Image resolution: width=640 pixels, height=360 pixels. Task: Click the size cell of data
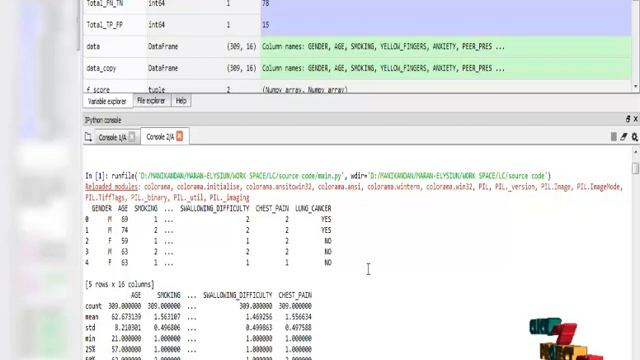pyautogui.click(x=241, y=47)
